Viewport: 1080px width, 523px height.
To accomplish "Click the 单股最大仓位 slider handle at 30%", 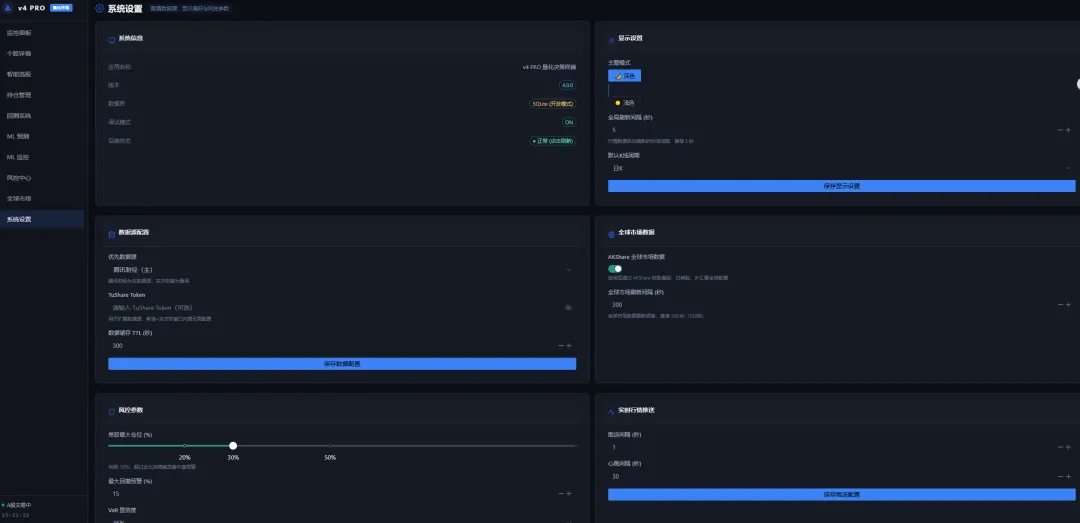I will [x=233, y=446].
